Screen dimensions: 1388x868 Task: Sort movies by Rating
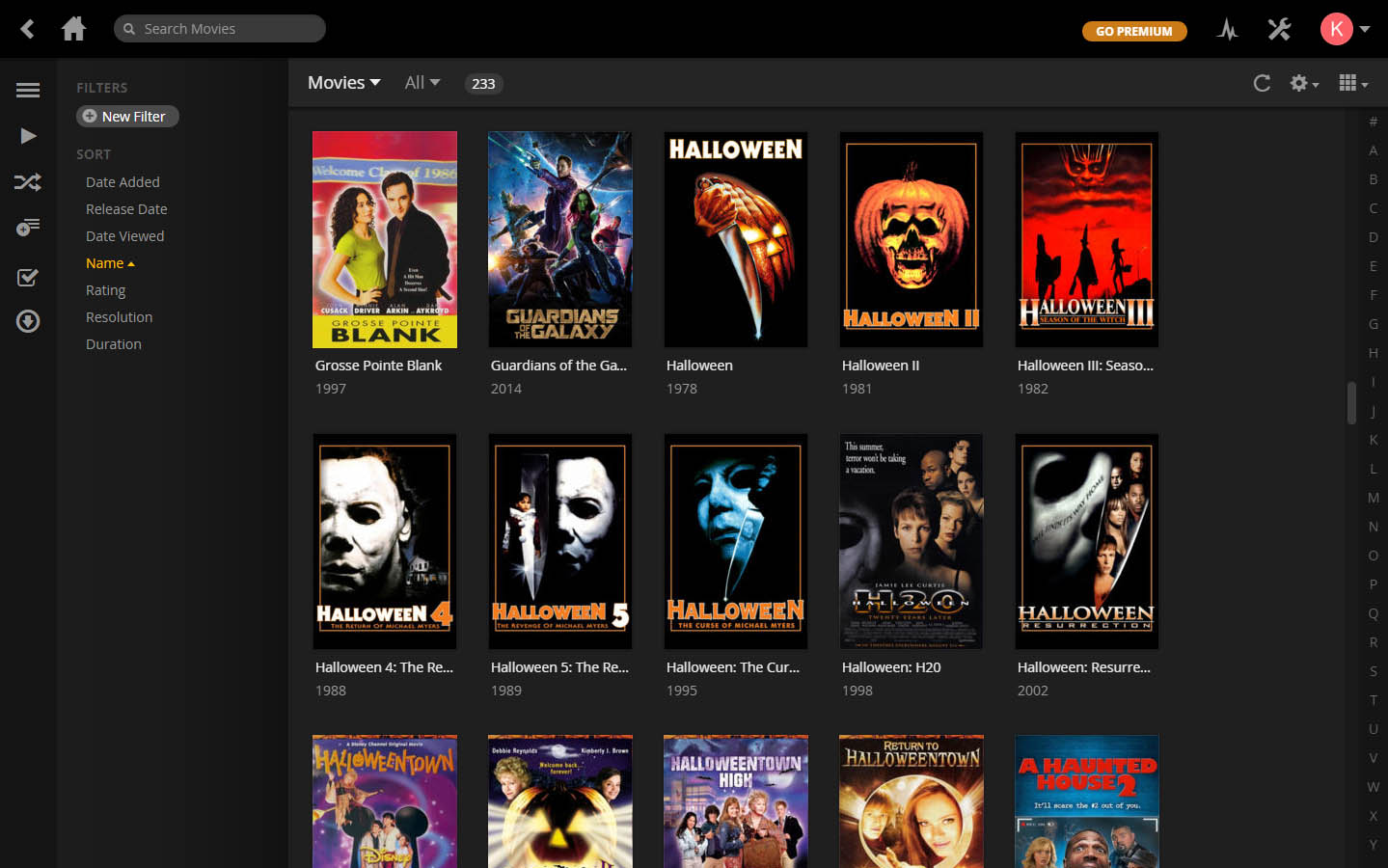(x=105, y=289)
